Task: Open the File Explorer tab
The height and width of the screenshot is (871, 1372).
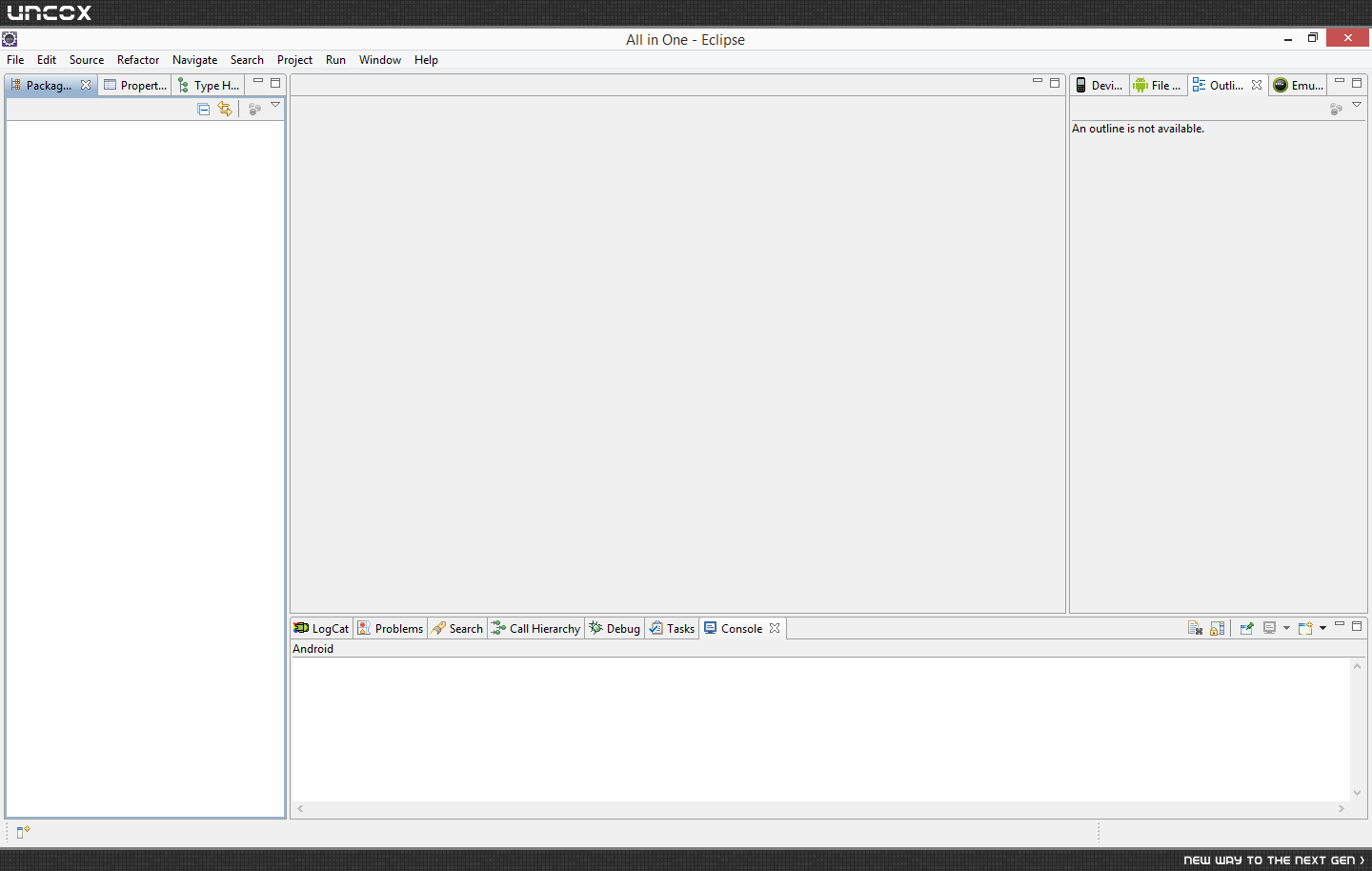Action: pyautogui.click(x=1158, y=85)
